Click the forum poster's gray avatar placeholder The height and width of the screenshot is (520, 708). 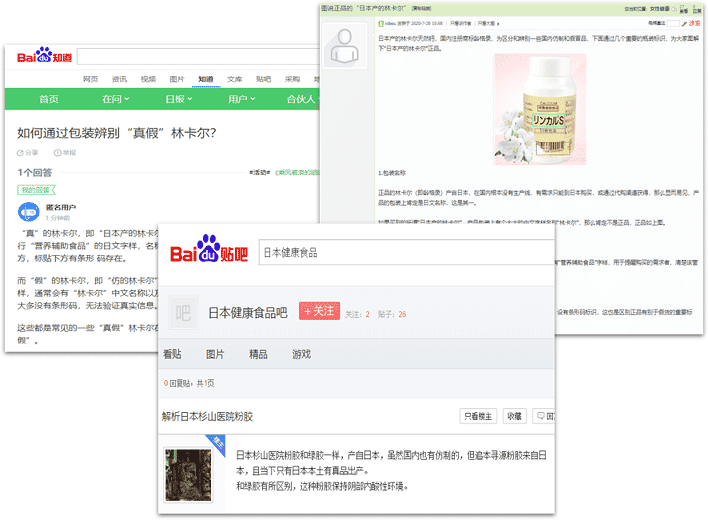pyautogui.click(x=346, y=47)
